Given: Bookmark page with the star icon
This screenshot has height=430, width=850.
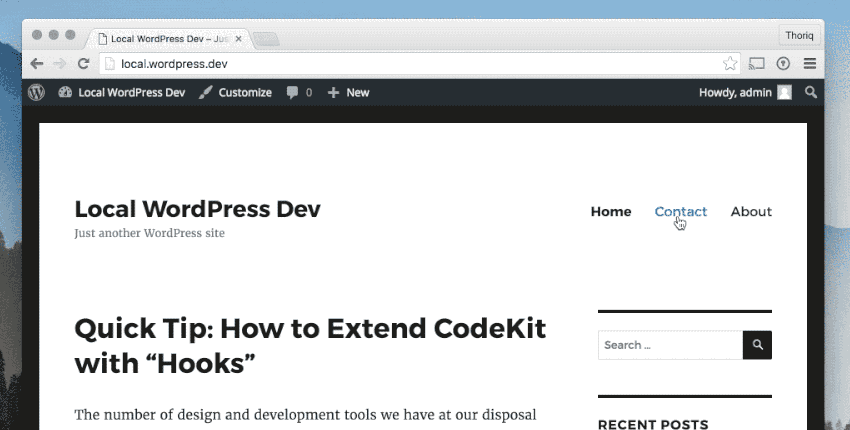Looking at the screenshot, I should point(730,63).
